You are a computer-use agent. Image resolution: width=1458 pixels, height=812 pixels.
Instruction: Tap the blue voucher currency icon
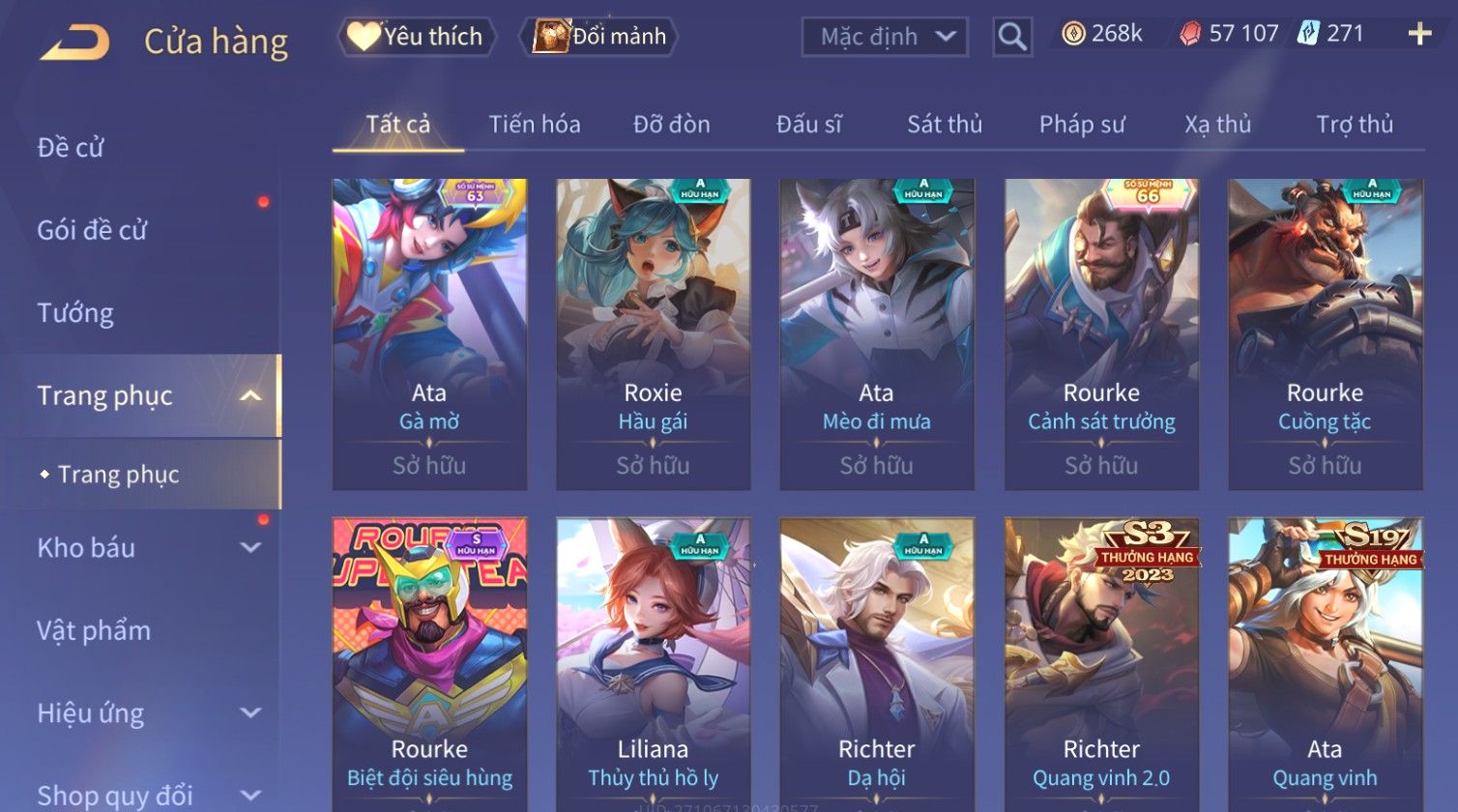(x=1307, y=34)
